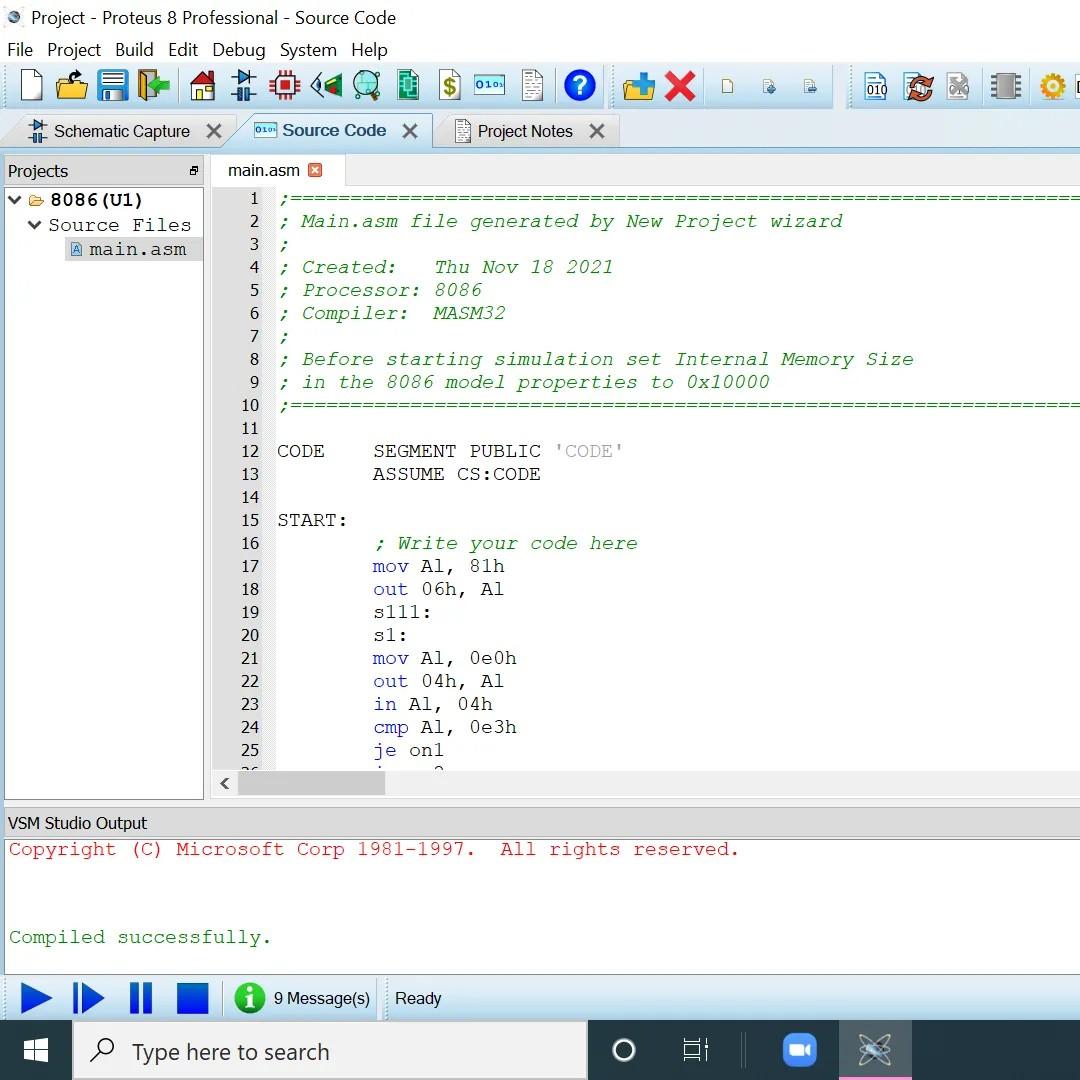Screen dimensions: 1080x1080
Task: Pause the simulation
Action: (x=141, y=998)
